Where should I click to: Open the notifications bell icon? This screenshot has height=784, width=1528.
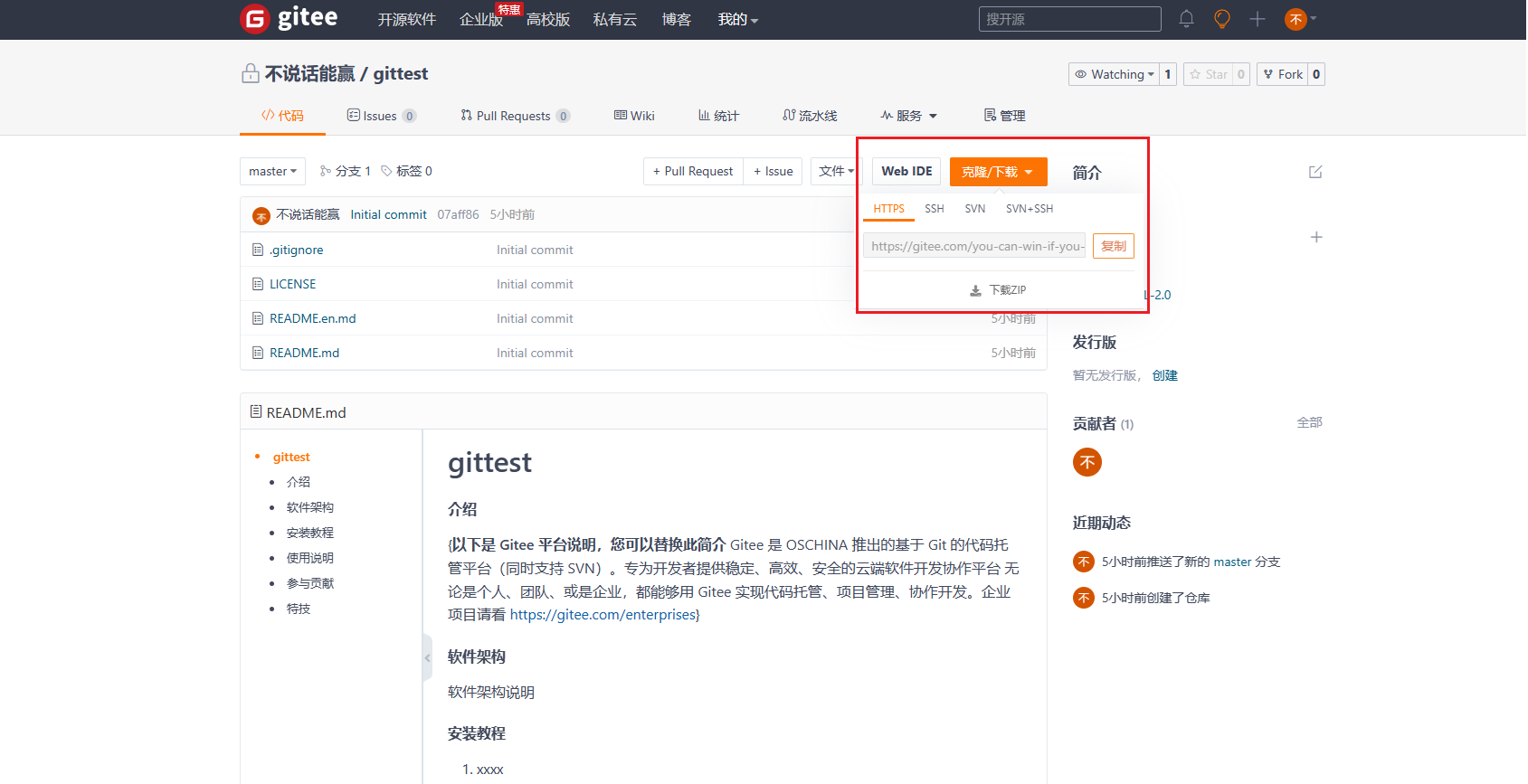1186,19
